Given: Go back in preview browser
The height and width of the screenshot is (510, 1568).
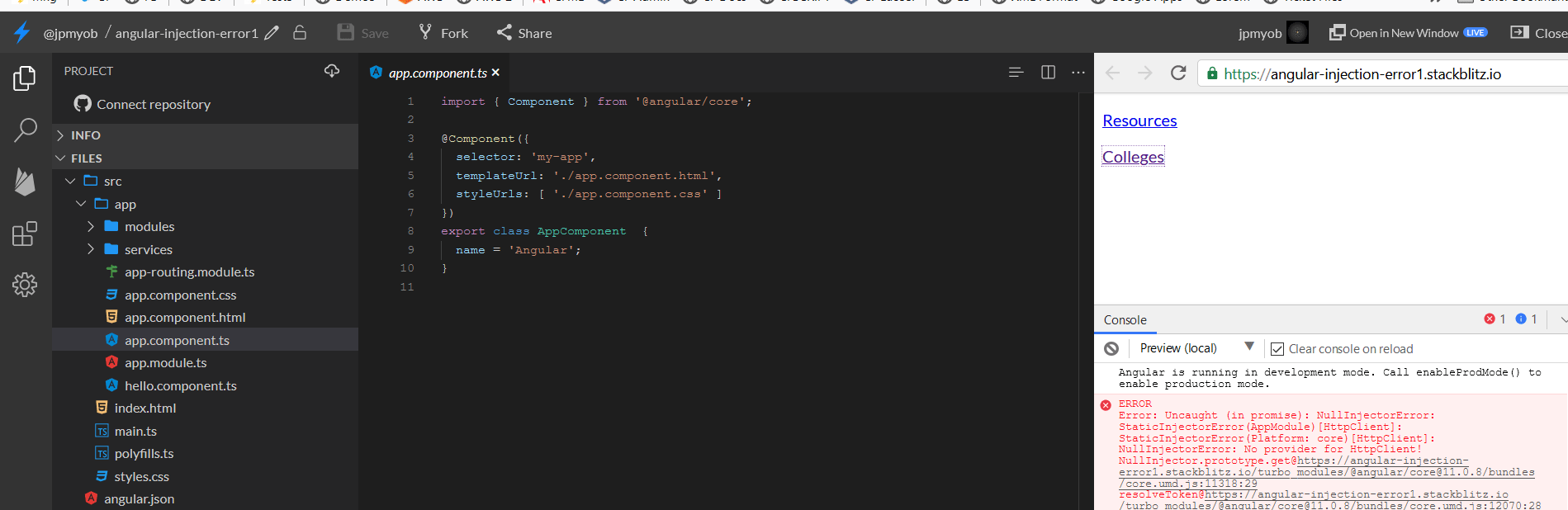Looking at the screenshot, I should 1113,73.
